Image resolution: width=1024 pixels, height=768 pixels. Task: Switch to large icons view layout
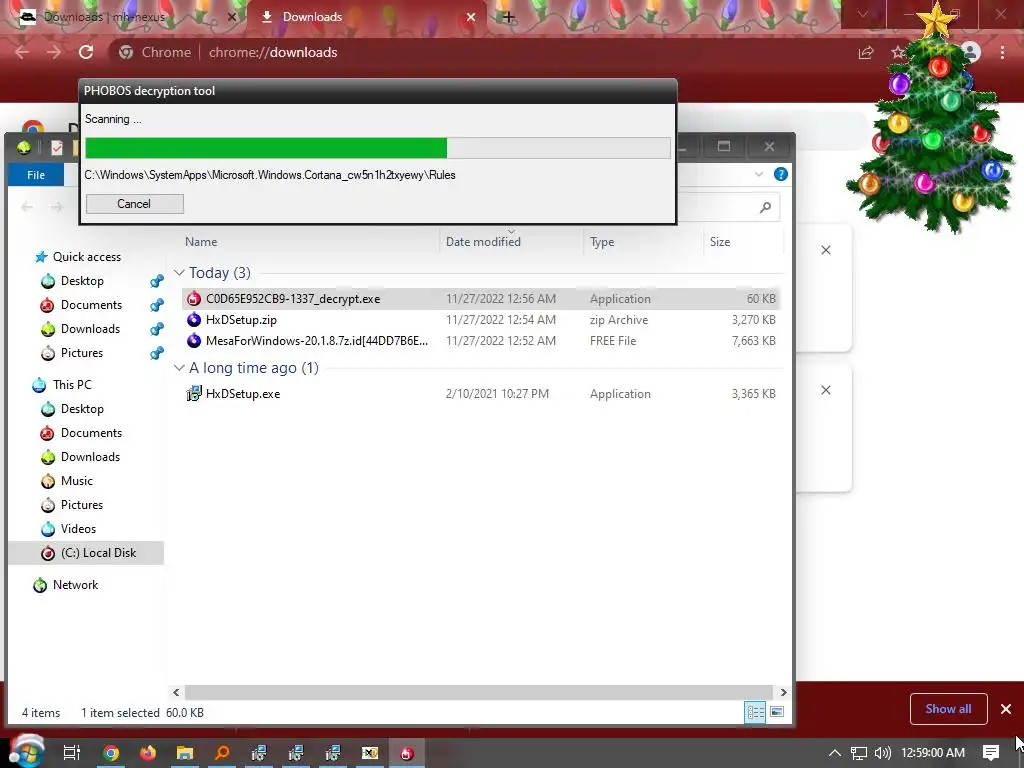pos(776,712)
